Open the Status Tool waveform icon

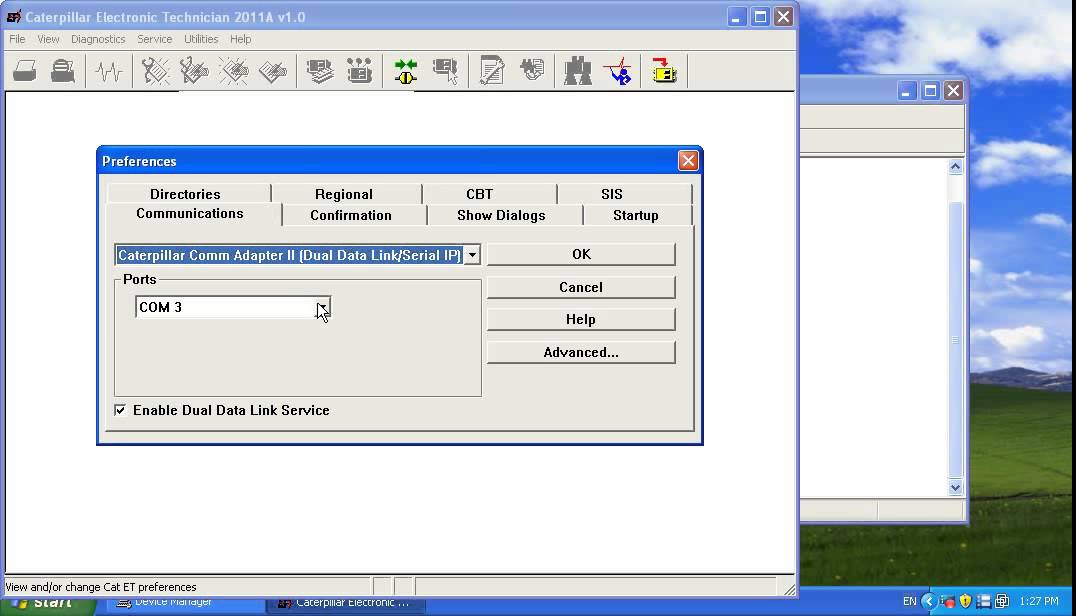point(108,71)
